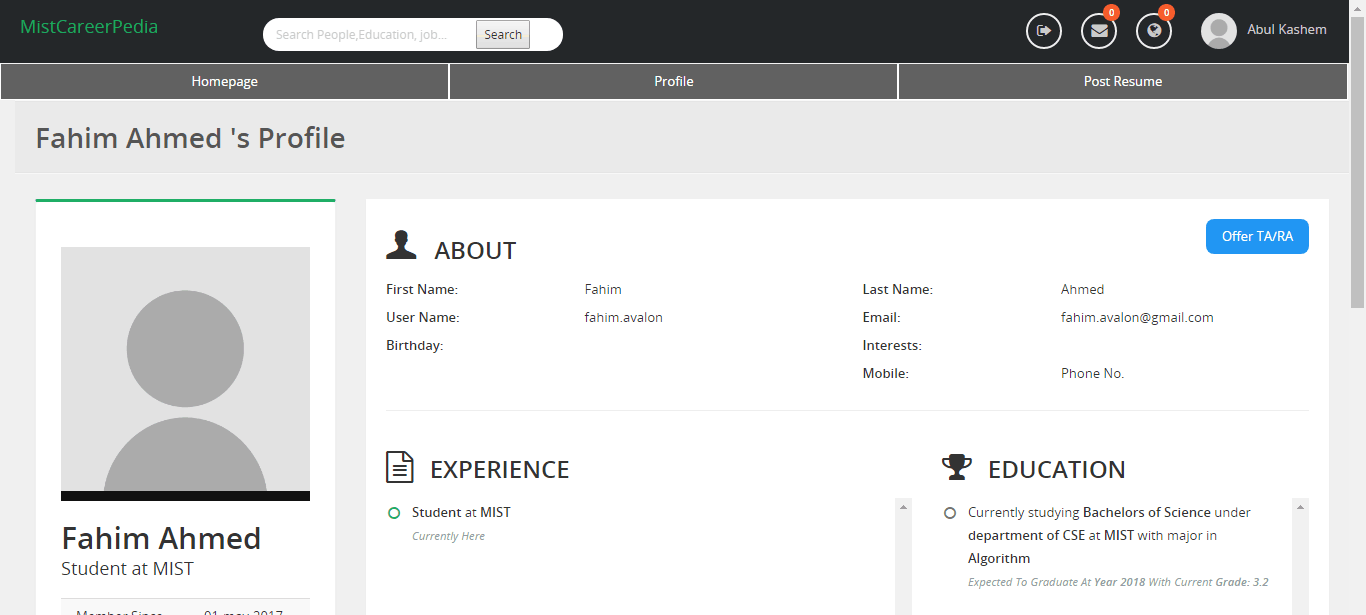This screenshot has height=615, width=1366.
Task: Click the Abul Kashem avatar image
Action: click(1219, 30)
